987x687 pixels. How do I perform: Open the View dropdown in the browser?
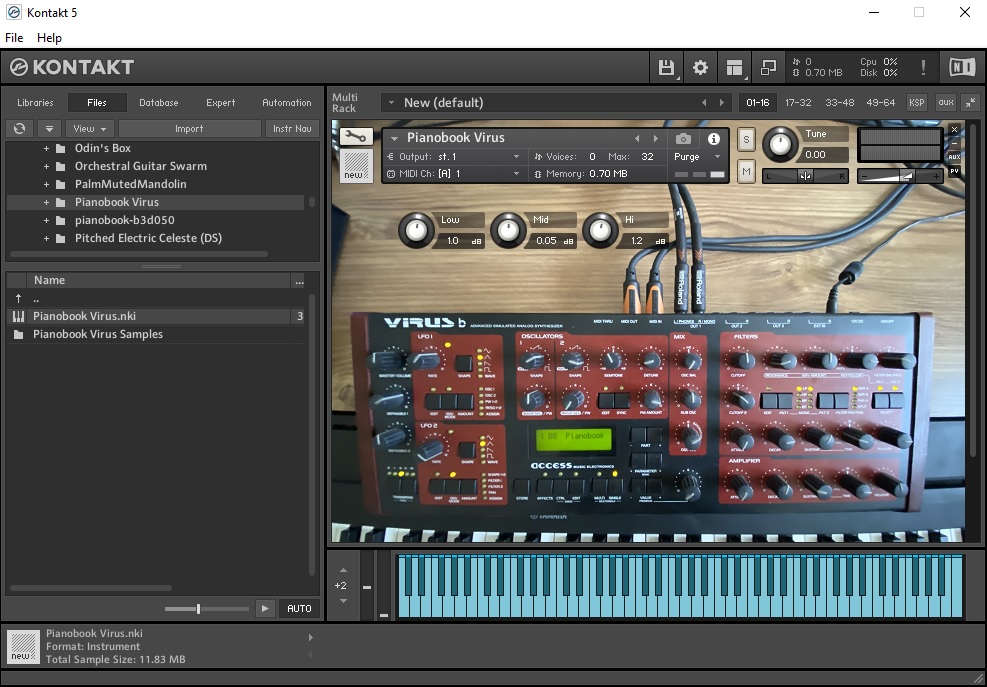[89, 128]
